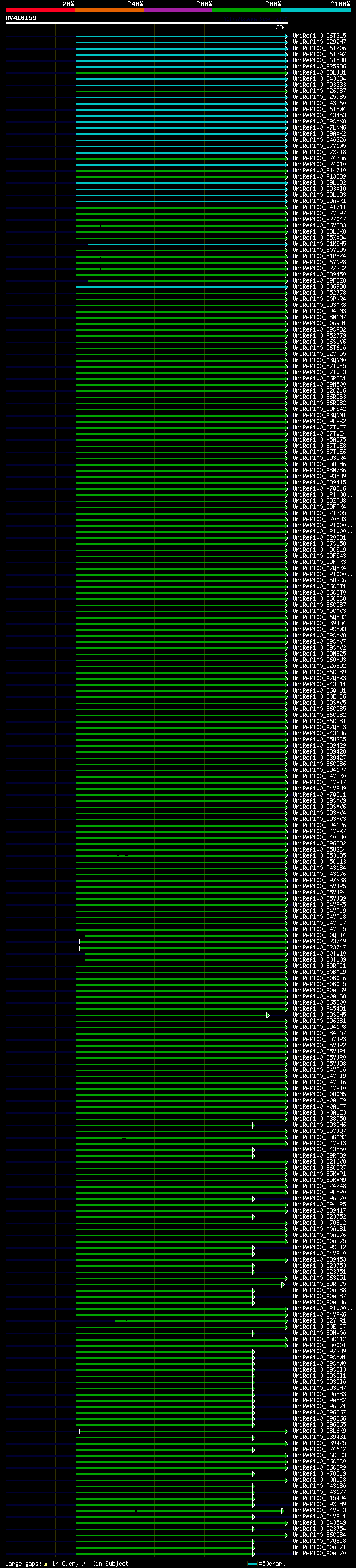Select UniRef100_Q9AXK2 entry
Viewport: 356px width, 1568px height.
pos(319,134)
